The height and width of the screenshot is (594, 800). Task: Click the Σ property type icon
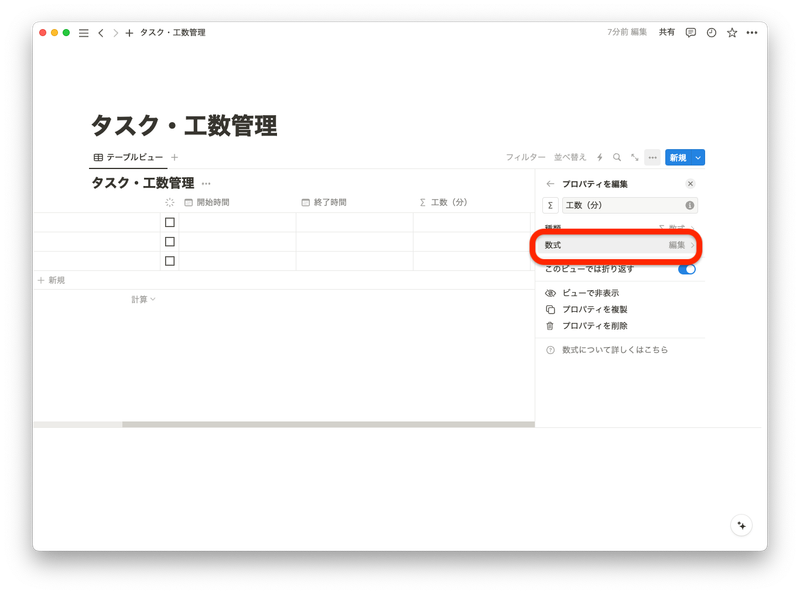(x=549, y=206)
